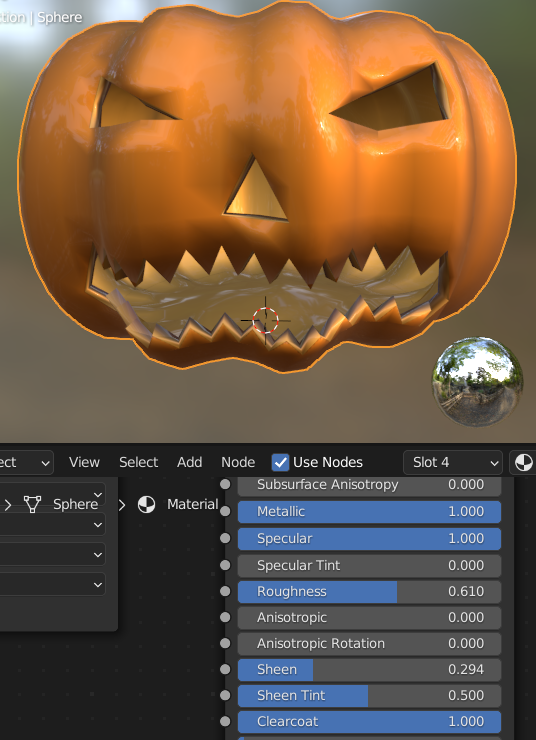Image resolution: width=536 pixels, height=740 pixels.
Task: Click the HDRI preview sphere in viewport
Action: click(477, 381)
